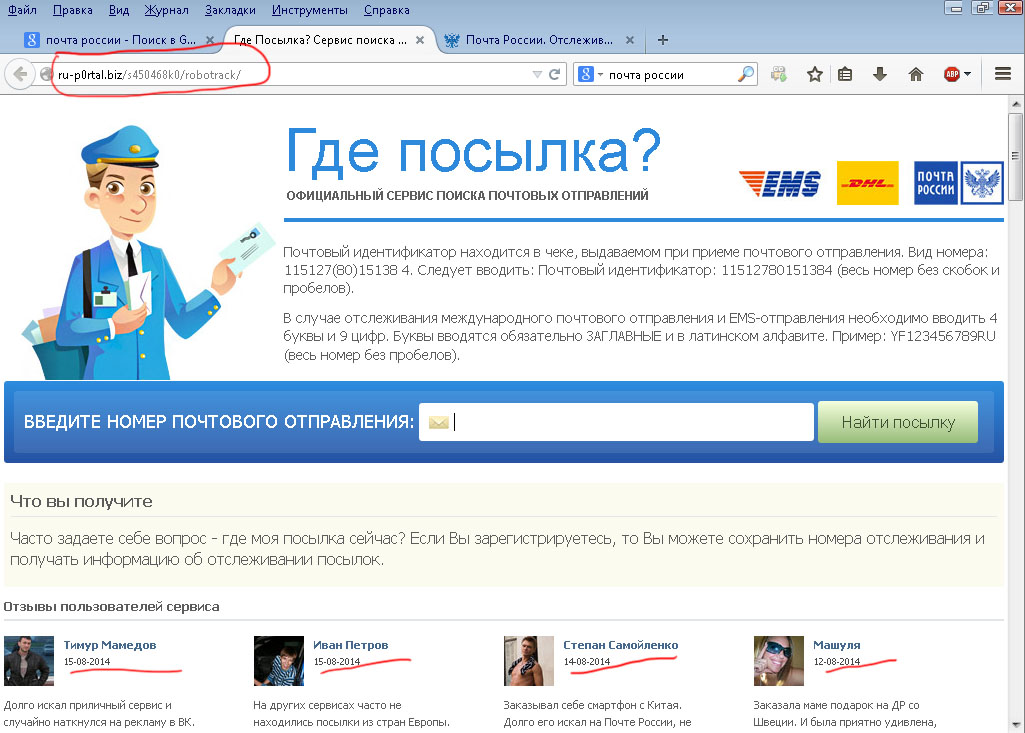Open the Правка menu
Image resolution: width=1025 pixels, height=733 pixels.
73,10
